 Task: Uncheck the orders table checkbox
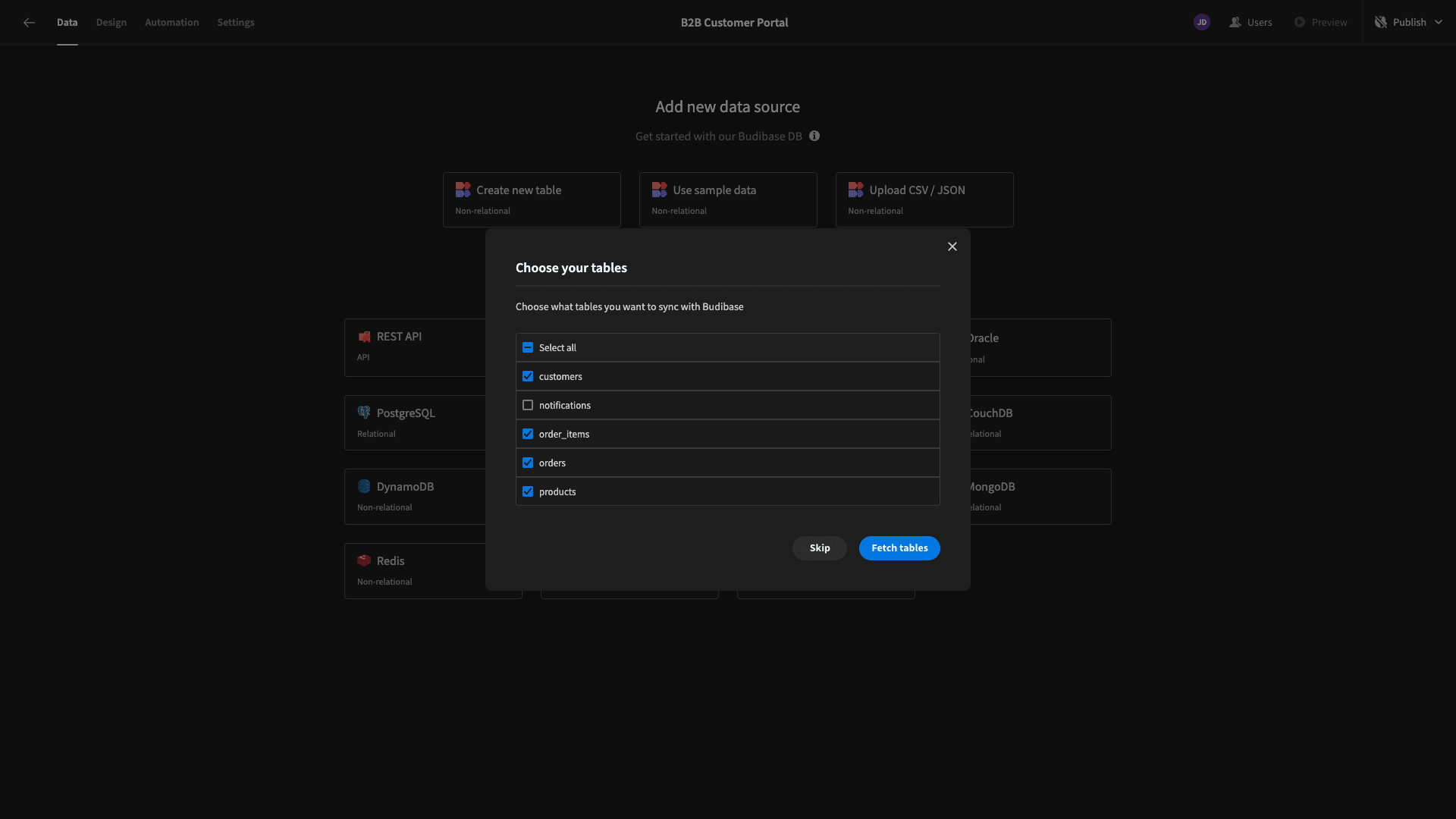pyautogui.click(x=528, y=463)
